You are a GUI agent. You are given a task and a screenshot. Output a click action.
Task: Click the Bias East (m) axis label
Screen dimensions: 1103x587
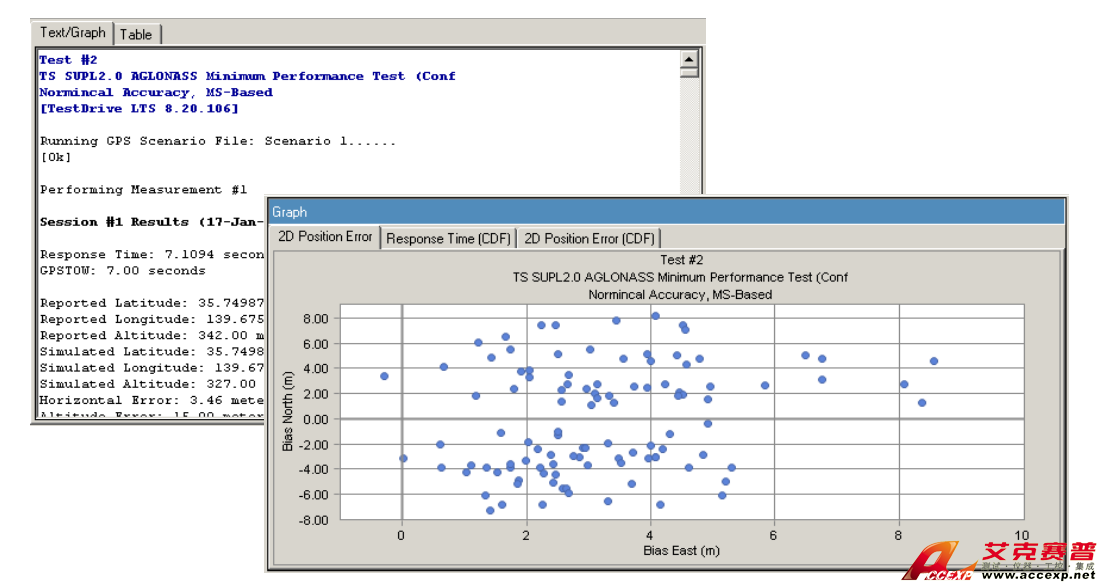pos(681,551)
